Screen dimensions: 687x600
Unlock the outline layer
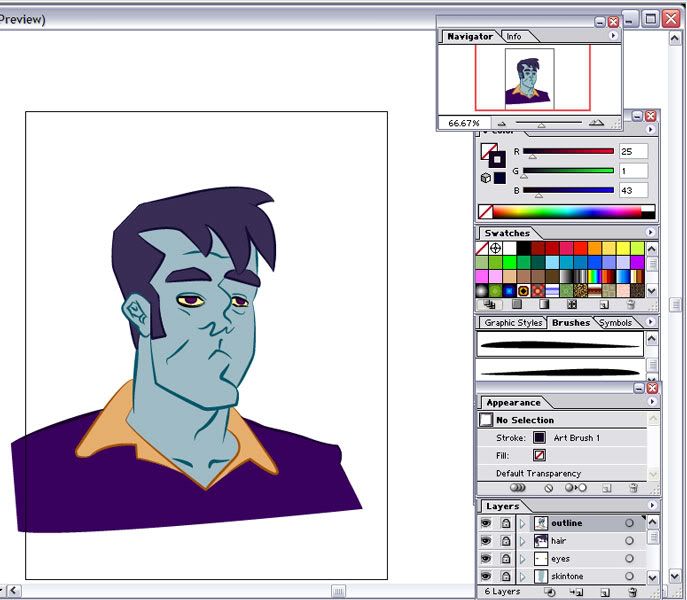506,523
